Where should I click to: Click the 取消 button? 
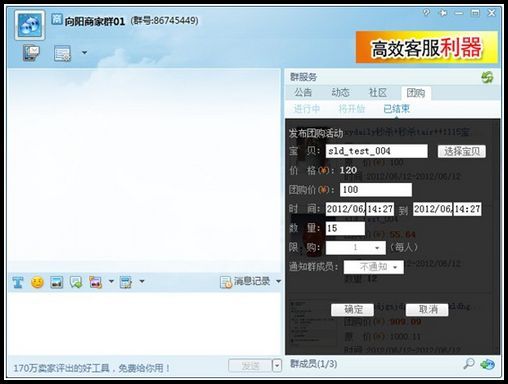pyautogui.click(x=427, y=310)
